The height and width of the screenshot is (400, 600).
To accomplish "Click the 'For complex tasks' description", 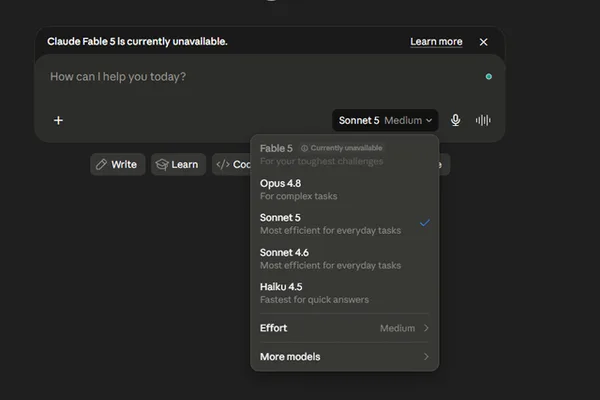I will (298, 196).
